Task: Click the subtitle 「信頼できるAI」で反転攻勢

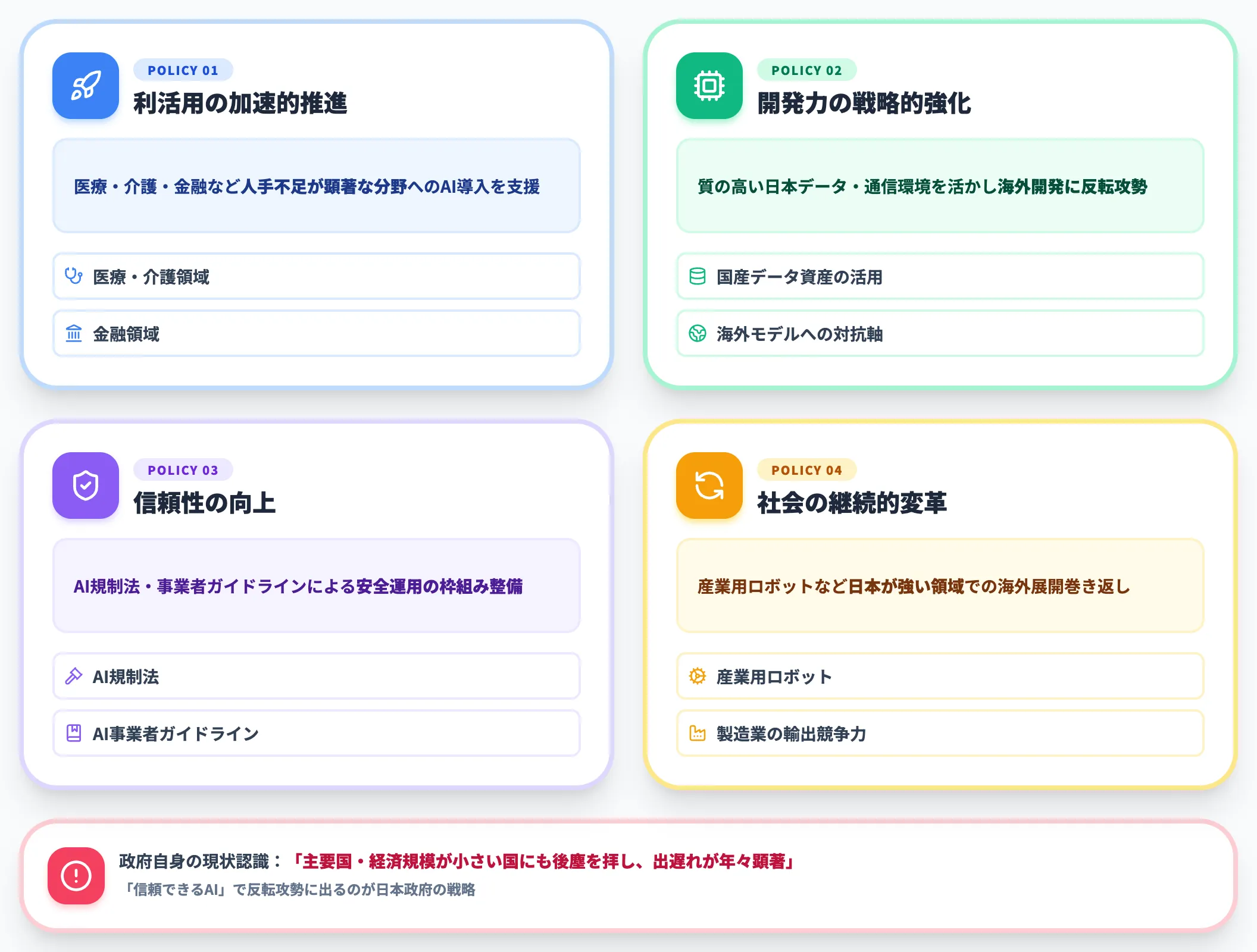Action: click(x=299, y=890)
